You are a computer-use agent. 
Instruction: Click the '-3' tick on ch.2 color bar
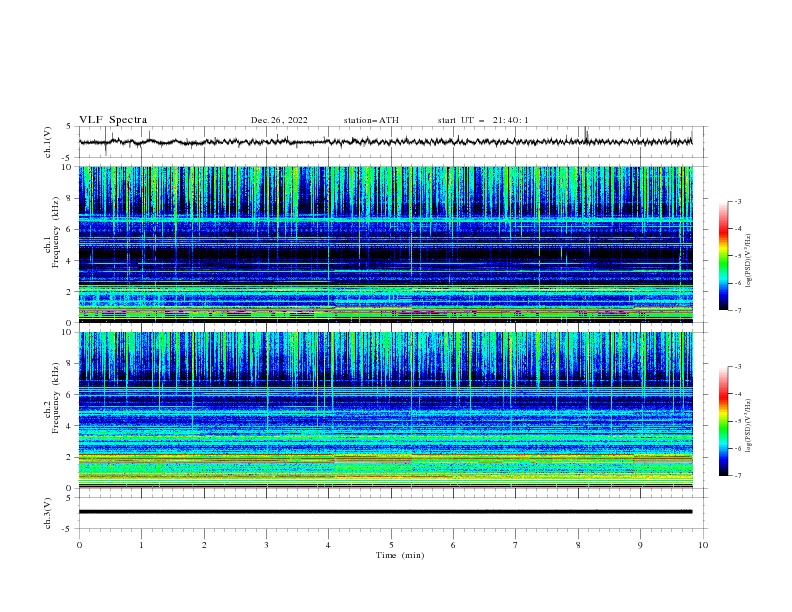738,367
